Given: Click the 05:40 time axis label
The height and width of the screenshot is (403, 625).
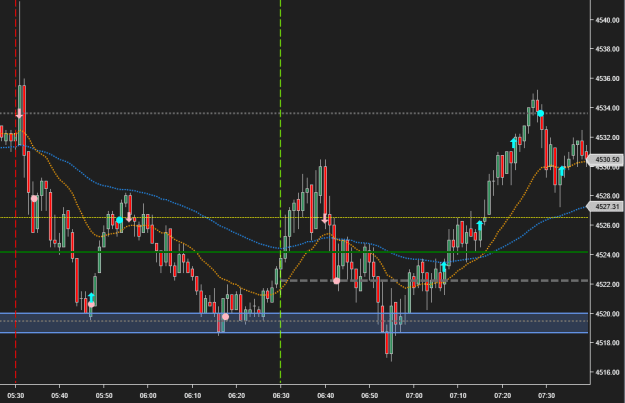Looking at the screenshot, I should coord(59,396).
